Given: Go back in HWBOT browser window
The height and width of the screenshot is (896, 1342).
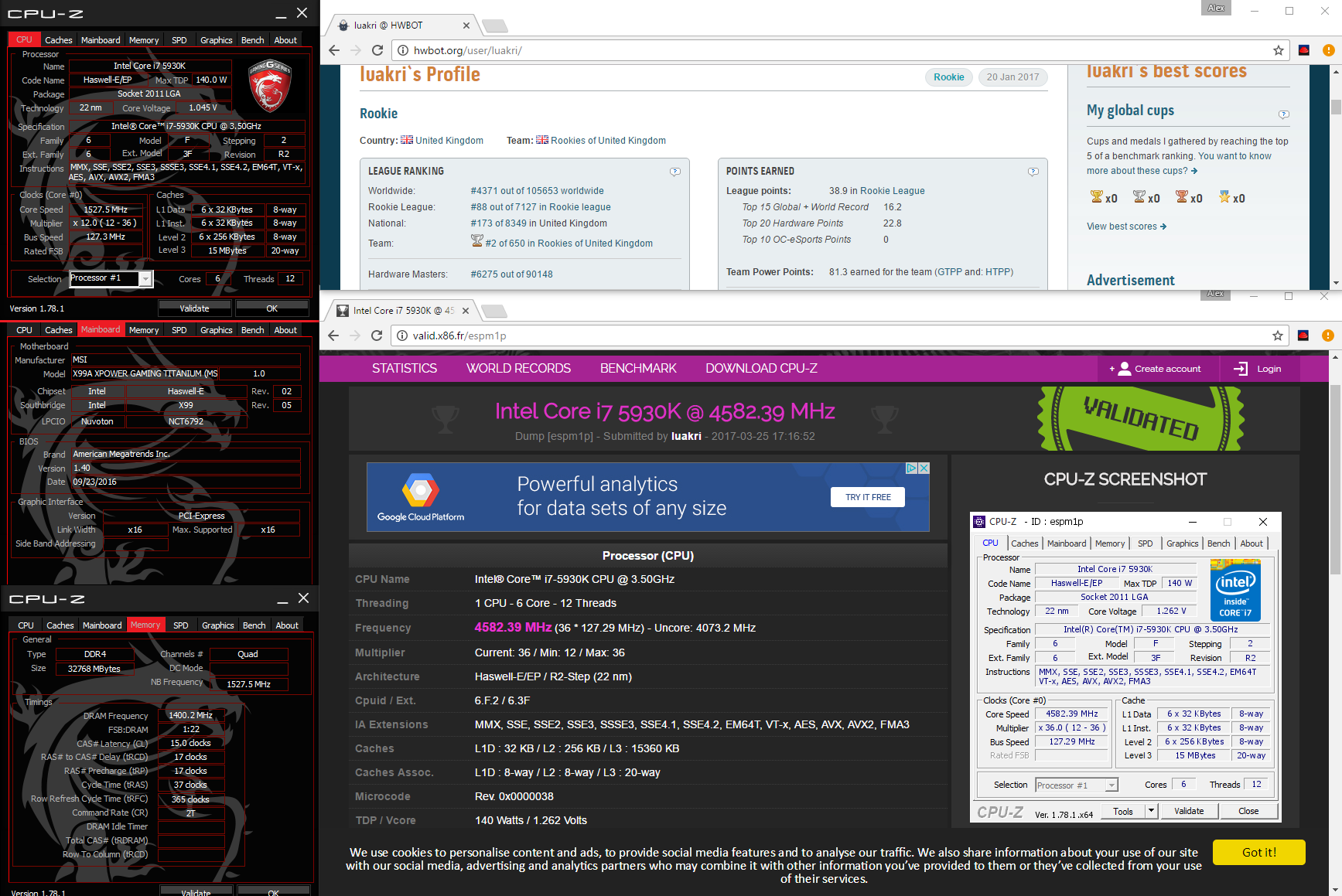Looking at the screenshot, I should [334, 50].
